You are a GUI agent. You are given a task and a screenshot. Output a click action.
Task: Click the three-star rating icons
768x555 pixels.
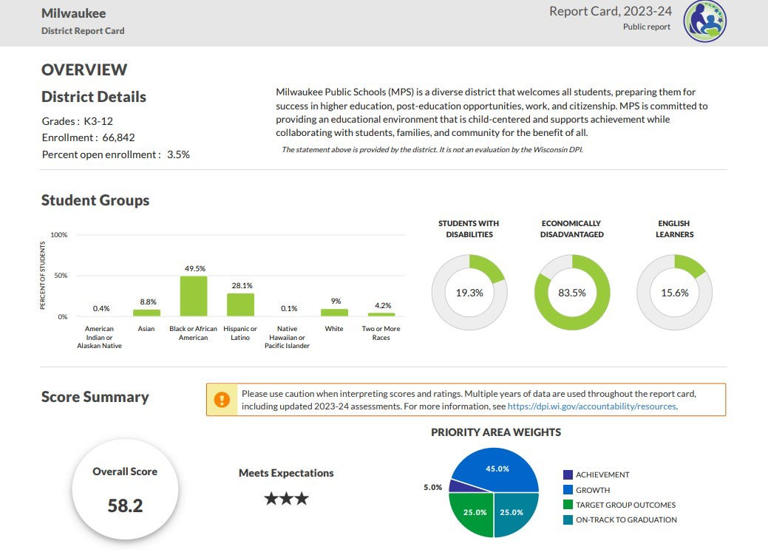pyautogui.click(x=287, y=499)
